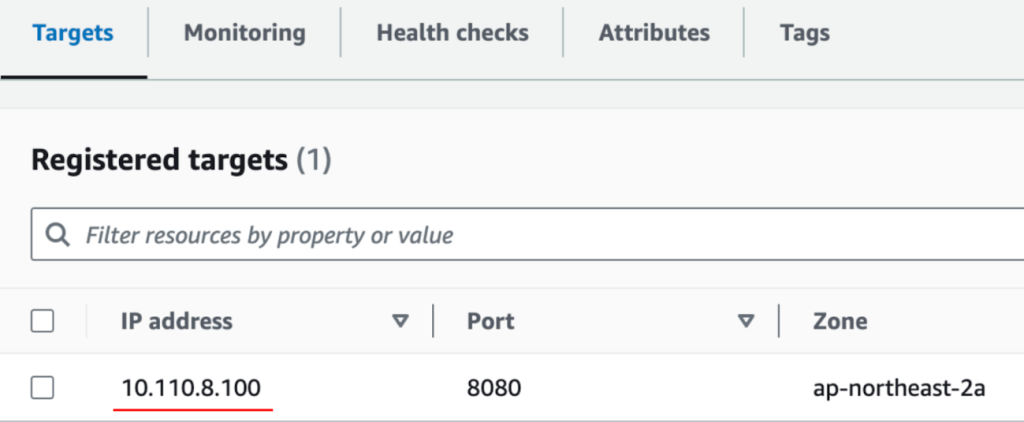This screenshot has height=422, width=1024.
Task: Sort by the IP address arrow
Action: (x=401, y=321)
